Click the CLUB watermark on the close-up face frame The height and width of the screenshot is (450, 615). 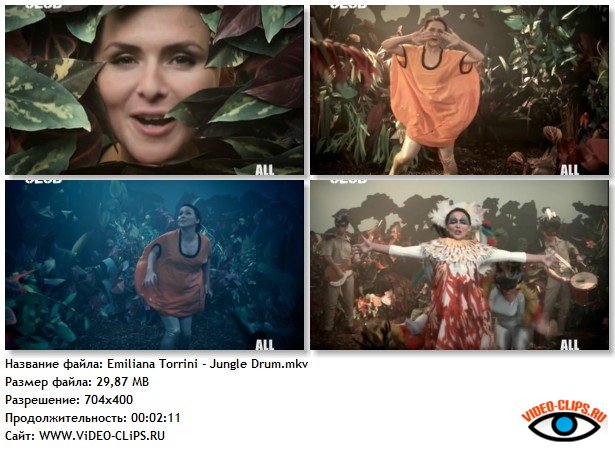click(43, 6)
